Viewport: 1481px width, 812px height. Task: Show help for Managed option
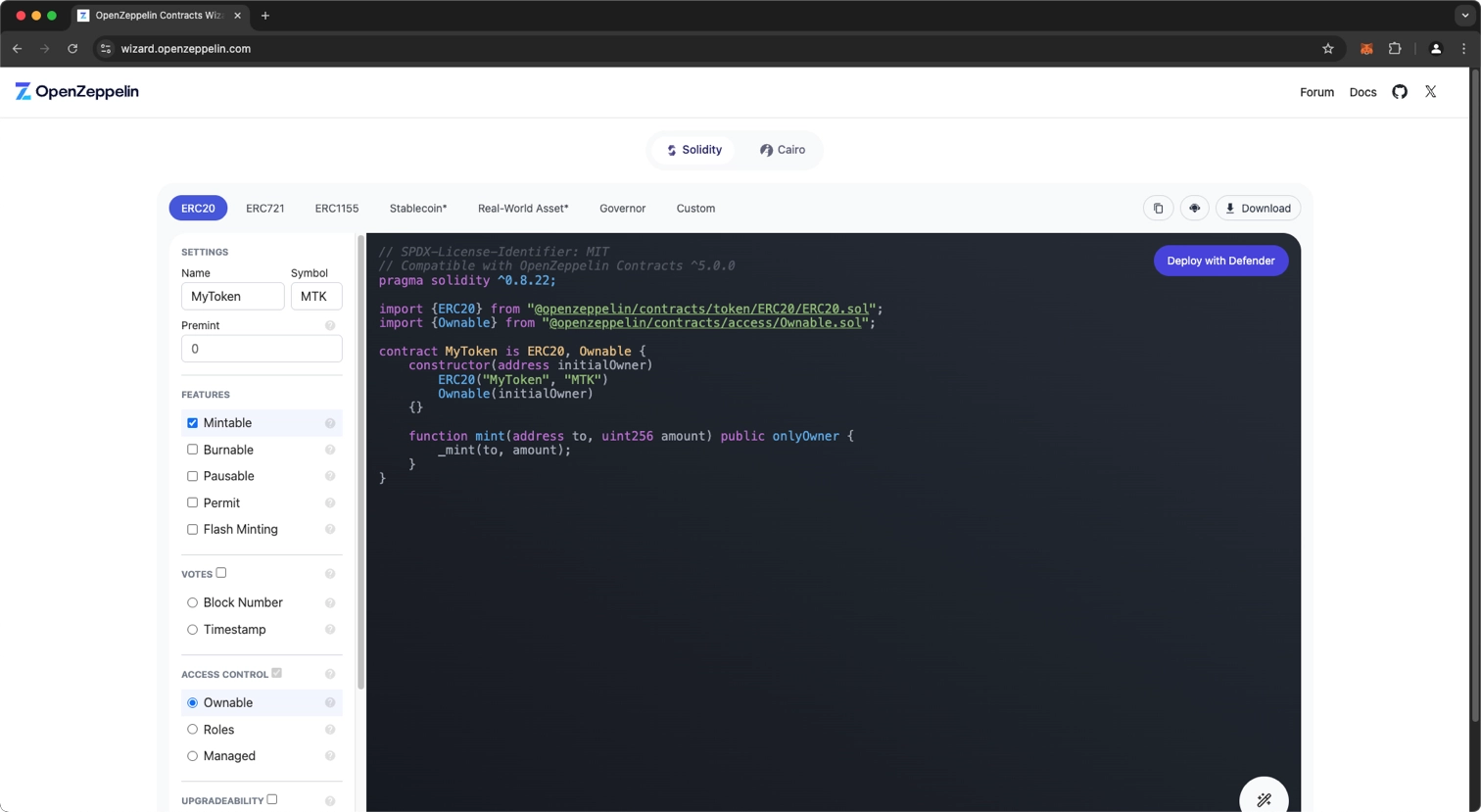(330, 756)
